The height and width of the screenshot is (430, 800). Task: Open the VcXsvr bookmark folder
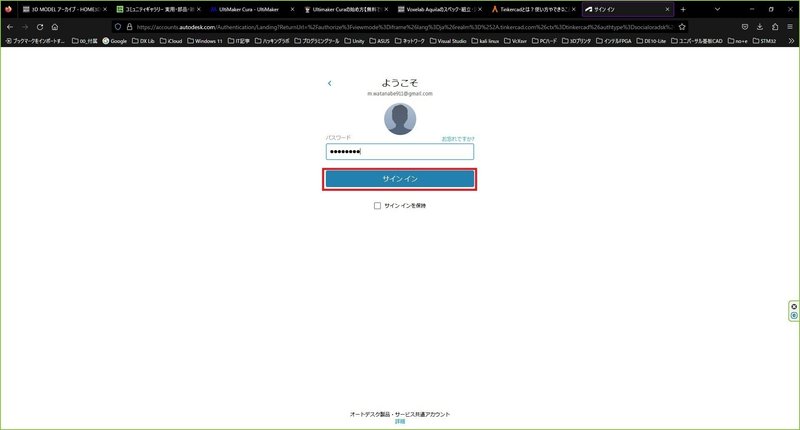[516, 41]
